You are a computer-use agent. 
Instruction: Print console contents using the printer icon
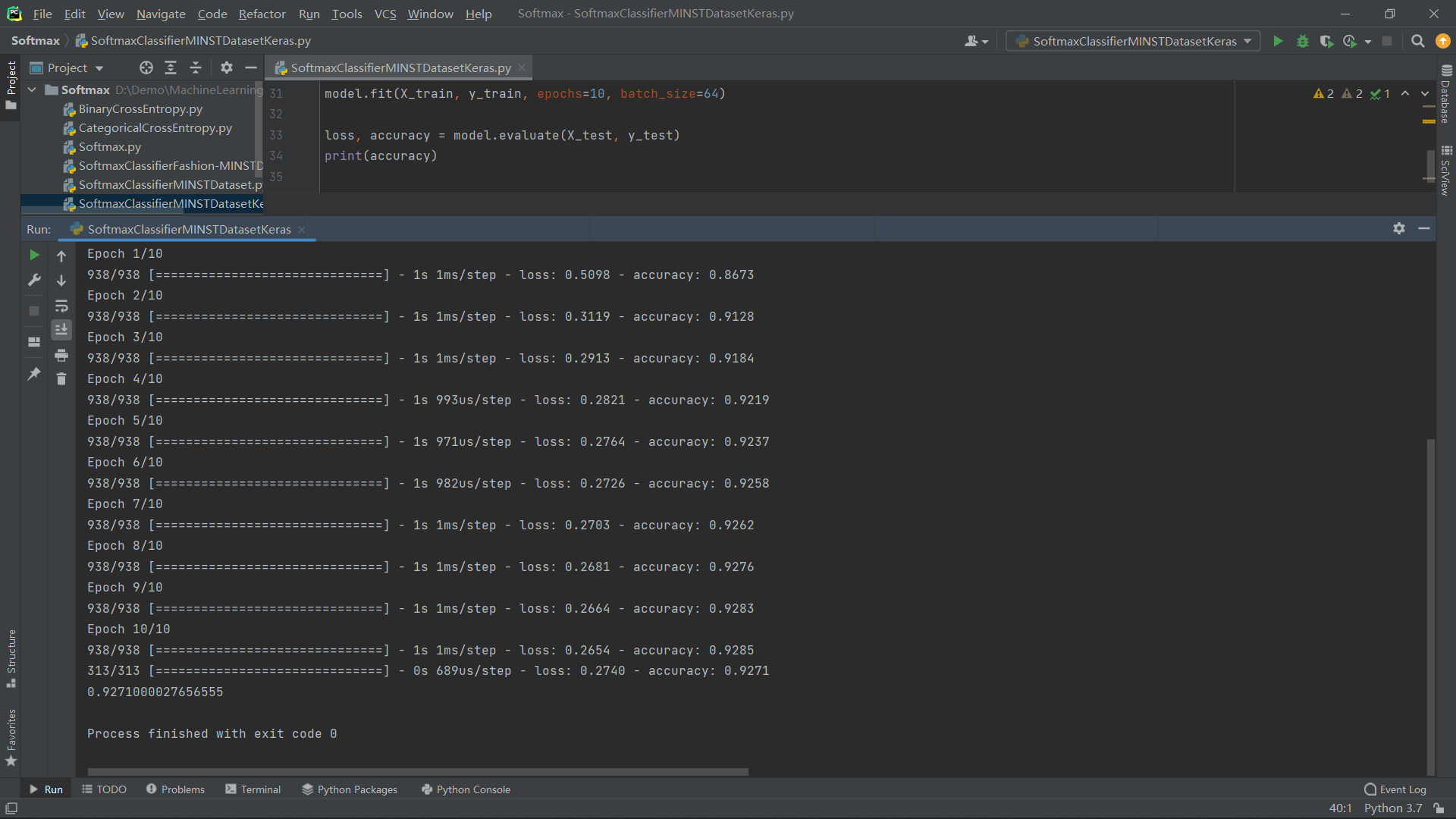pyautogui.click(x=61, y=355)
